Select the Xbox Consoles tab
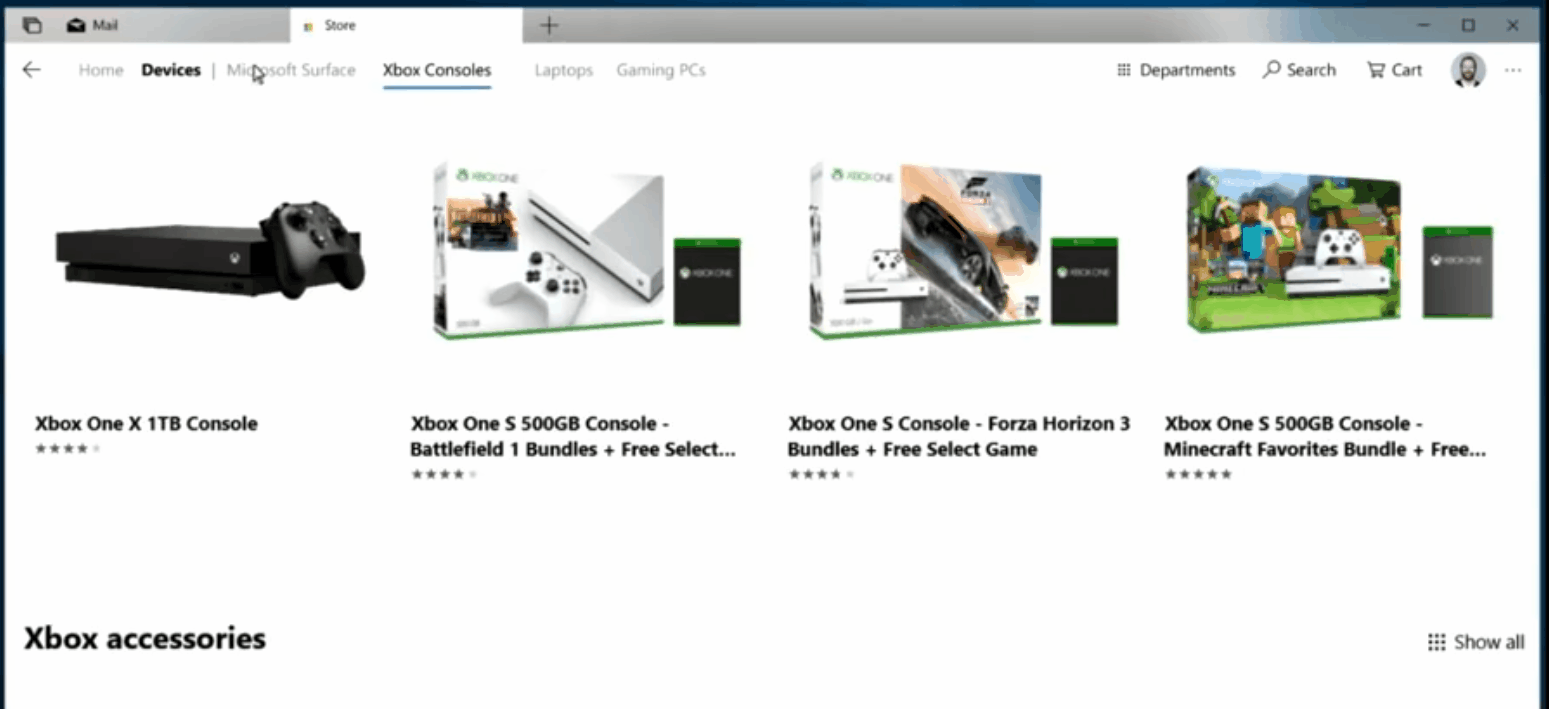This screenshot has height=709, width=1549. [437, 70]
